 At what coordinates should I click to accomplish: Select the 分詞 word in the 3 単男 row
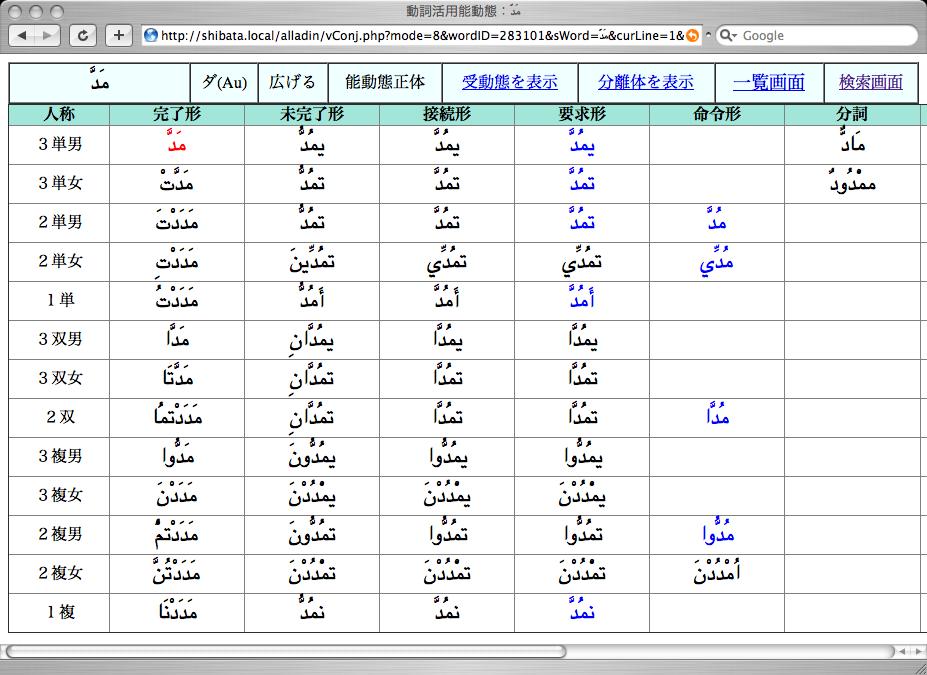[x=852, y=141]
